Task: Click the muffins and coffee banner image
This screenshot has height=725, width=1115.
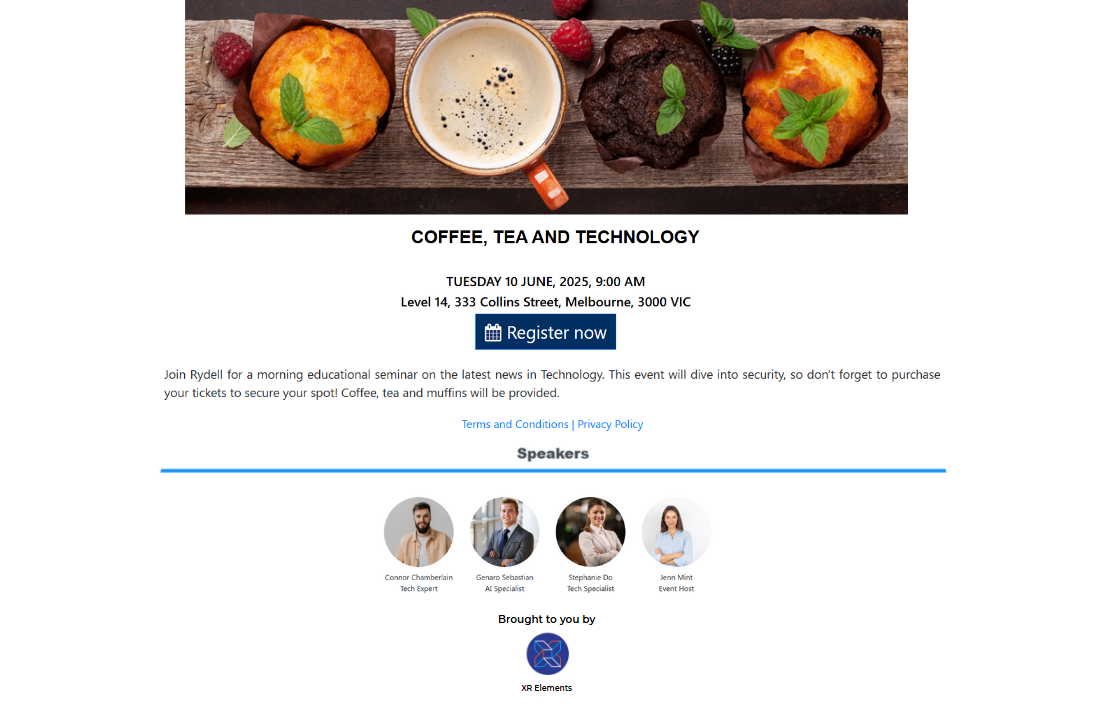Action: 546,107
